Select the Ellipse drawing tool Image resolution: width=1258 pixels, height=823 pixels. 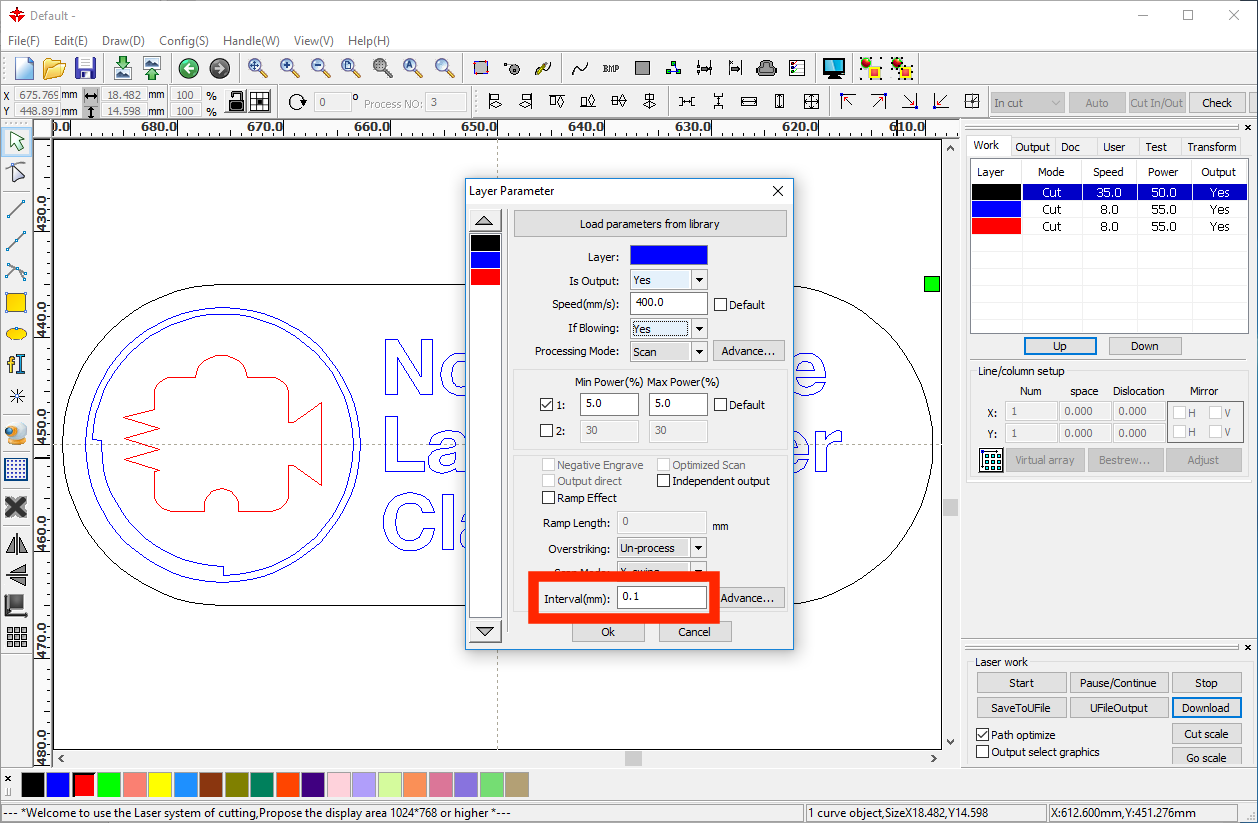[16, 334]
